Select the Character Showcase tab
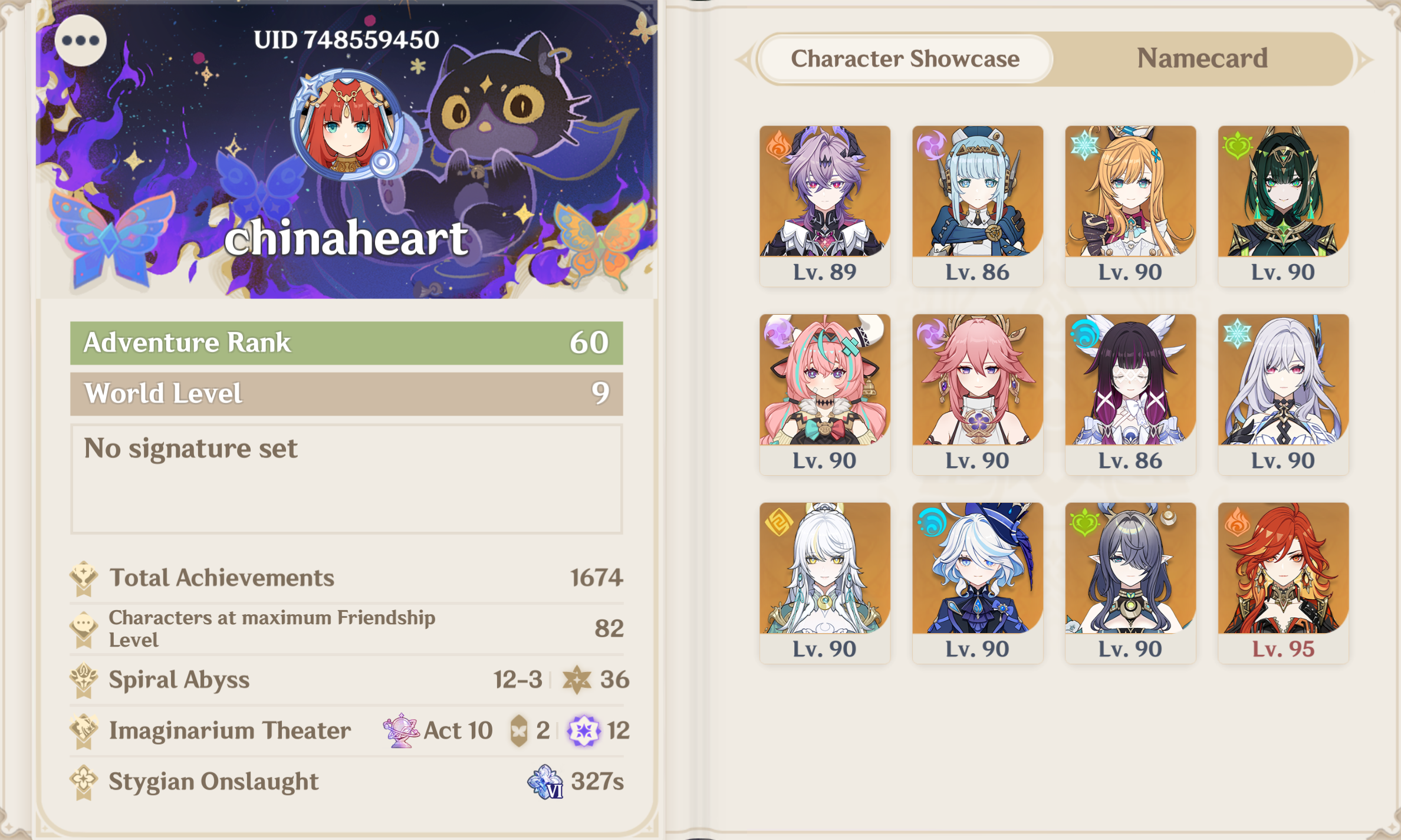Image resolution: width=1401 pixels, height=840 pixels. pyautogui.click(x=905, y=58)
